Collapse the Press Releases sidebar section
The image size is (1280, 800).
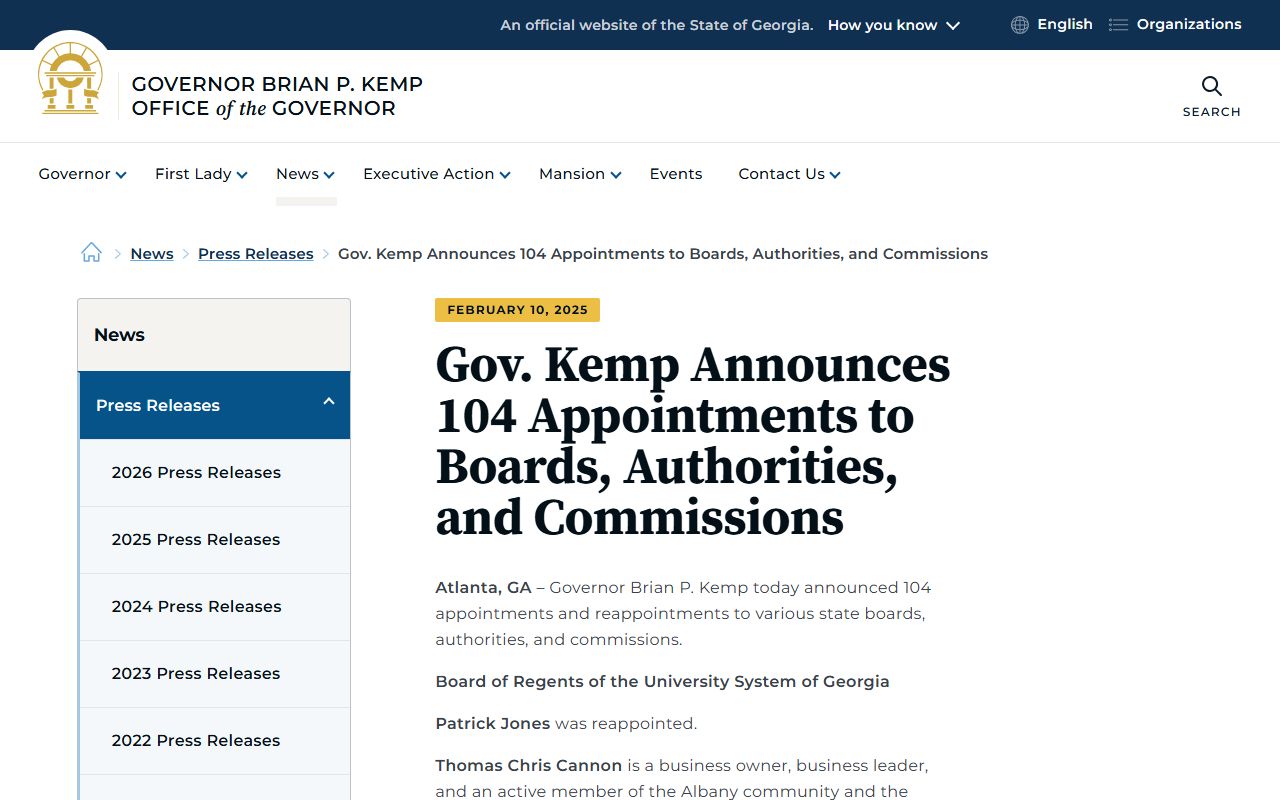coord(329,401)
